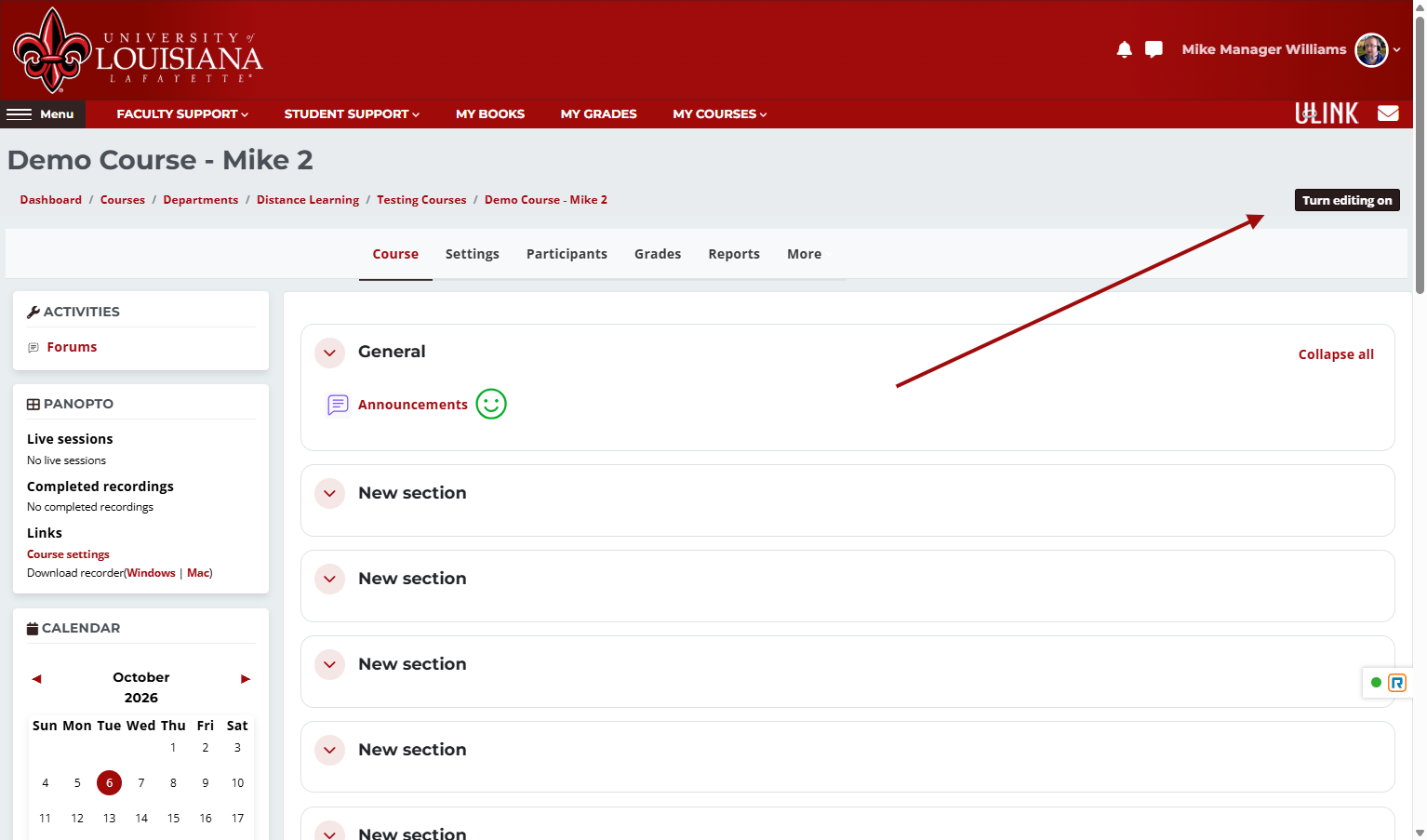The height and width of the screenshot is (840, 1427).
Task: Switch to the Participants tab
Action: tap(567, 254)
